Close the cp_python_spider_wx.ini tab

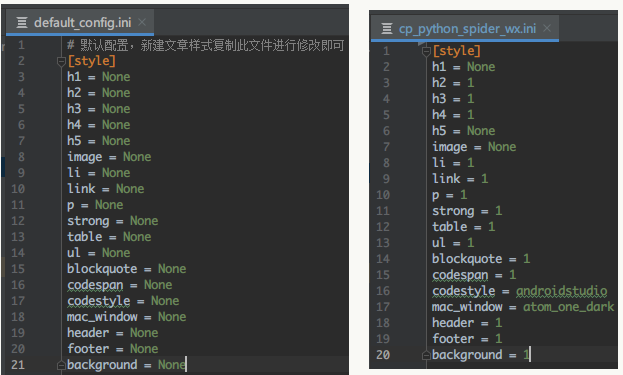pyautogui.click(x=547, y=28)
